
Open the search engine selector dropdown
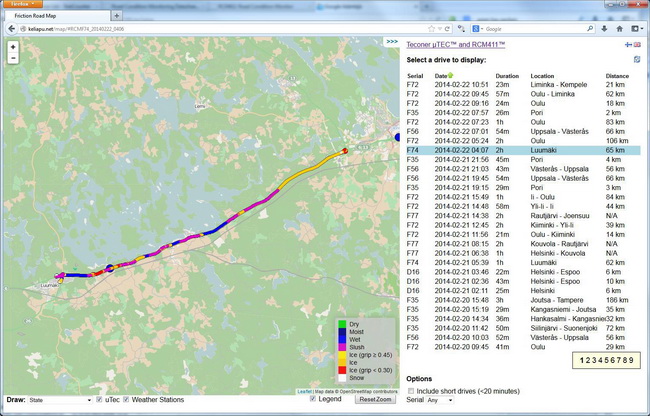pos(478,29)
